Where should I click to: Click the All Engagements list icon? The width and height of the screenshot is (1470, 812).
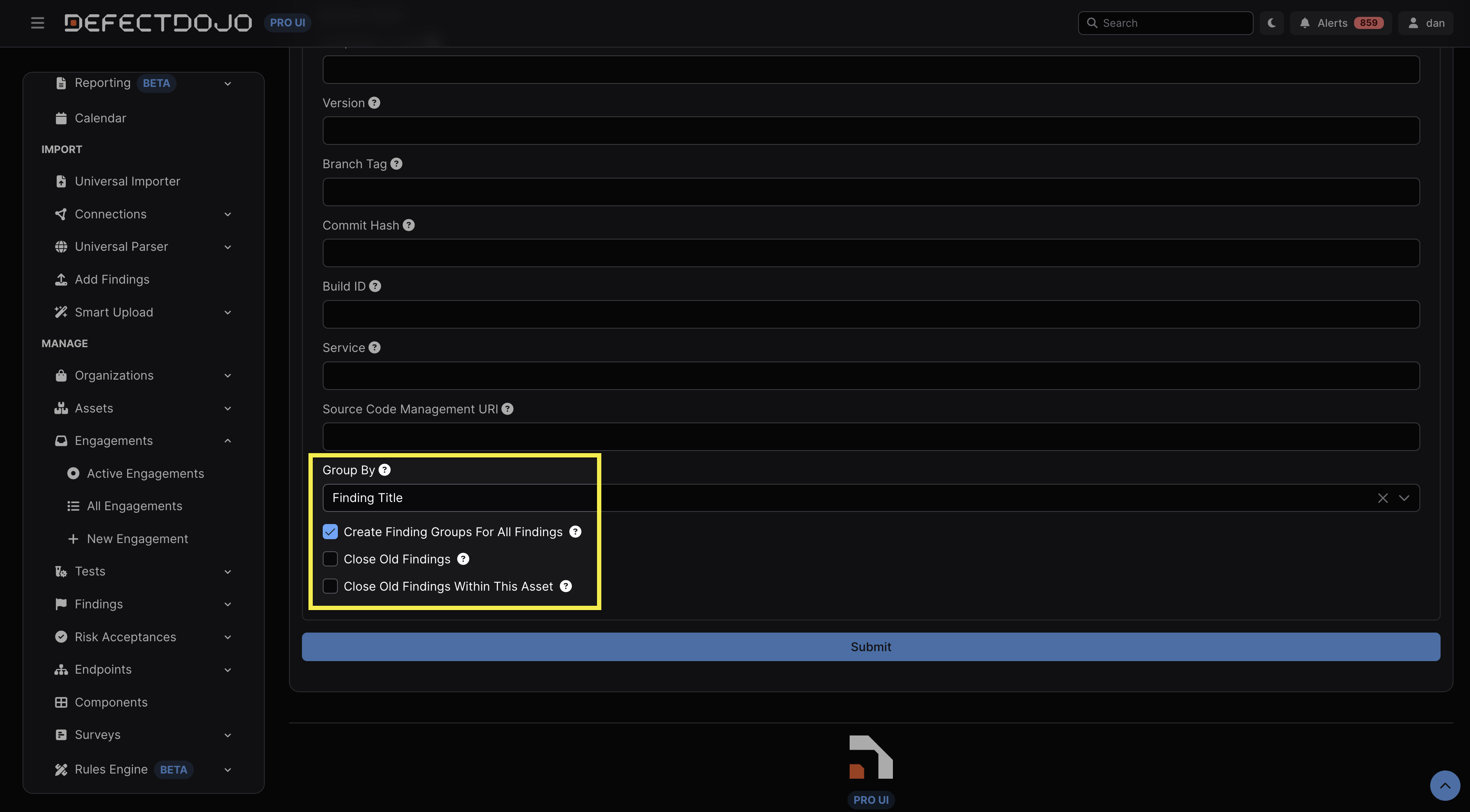point(73,506)
